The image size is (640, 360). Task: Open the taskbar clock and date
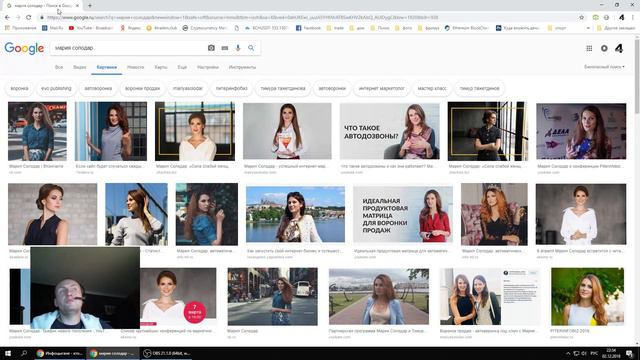coord(611,353)
